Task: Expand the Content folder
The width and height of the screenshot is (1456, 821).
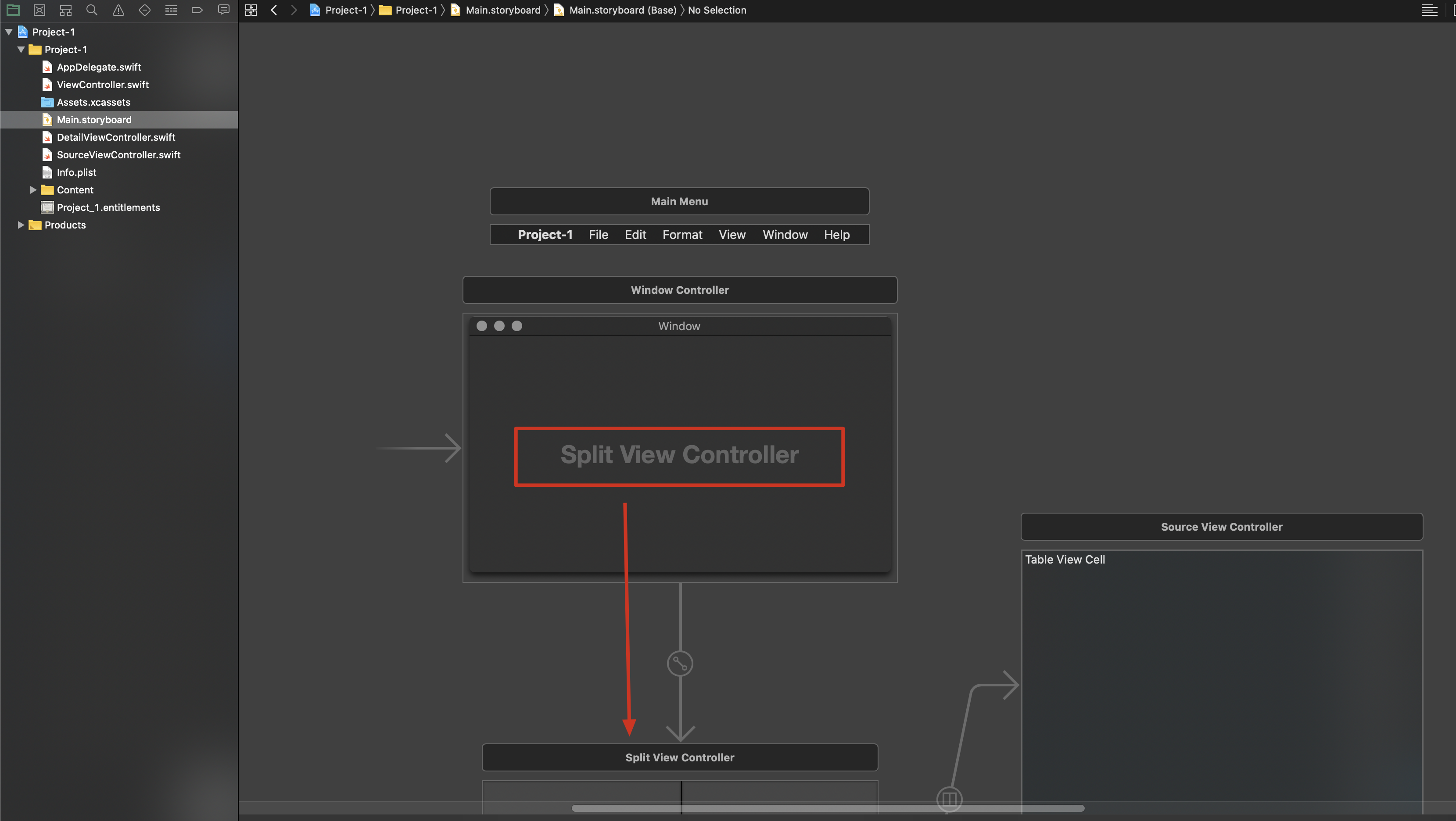Action: [33, 190]
